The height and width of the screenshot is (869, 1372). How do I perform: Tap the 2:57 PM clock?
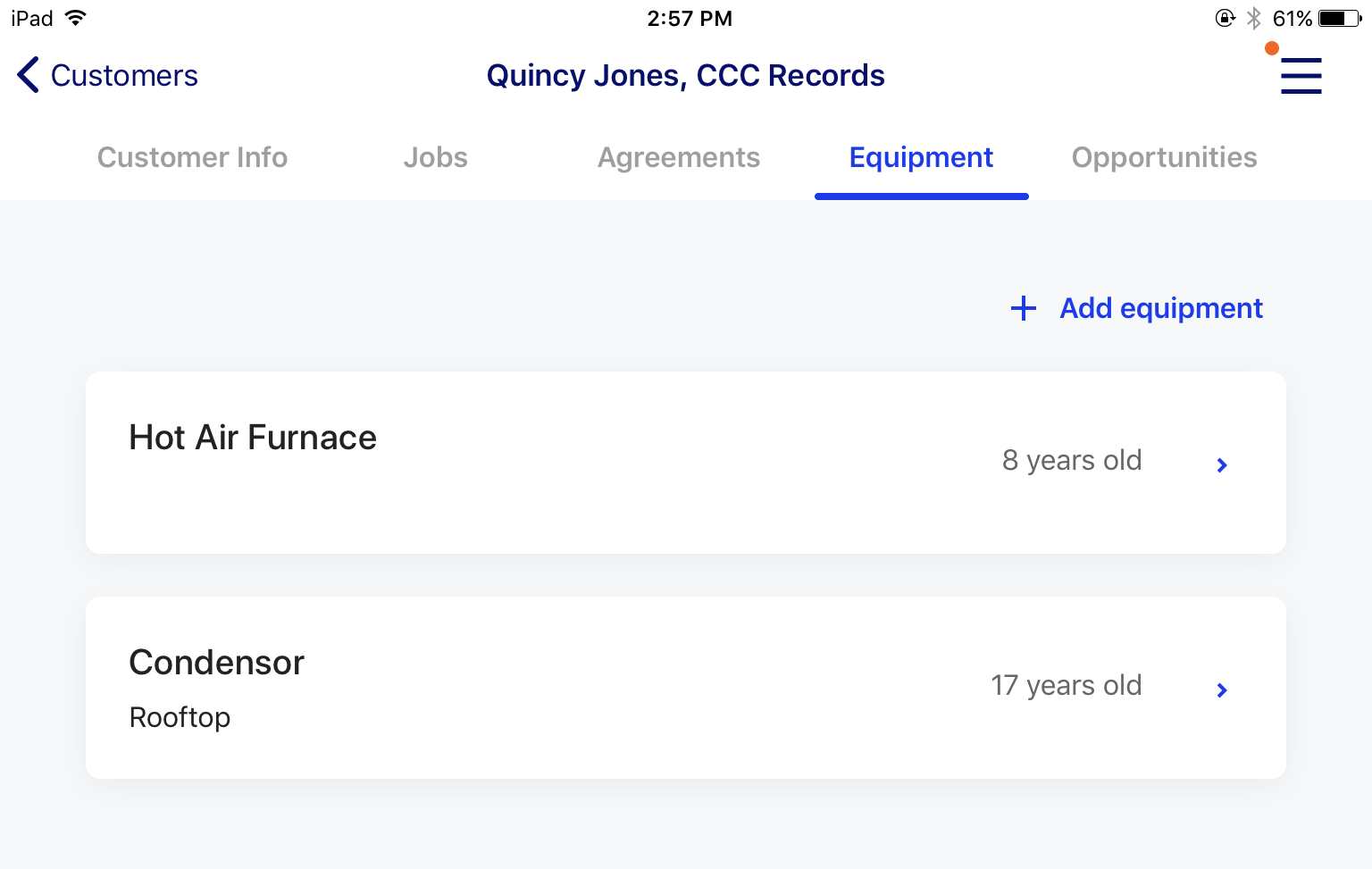click(x=690, y=18)
